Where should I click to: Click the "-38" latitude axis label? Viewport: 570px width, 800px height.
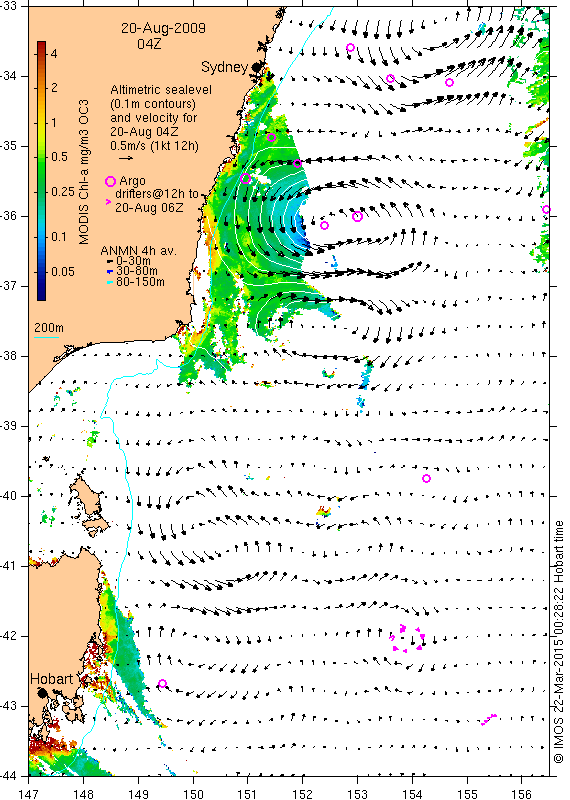9,356
